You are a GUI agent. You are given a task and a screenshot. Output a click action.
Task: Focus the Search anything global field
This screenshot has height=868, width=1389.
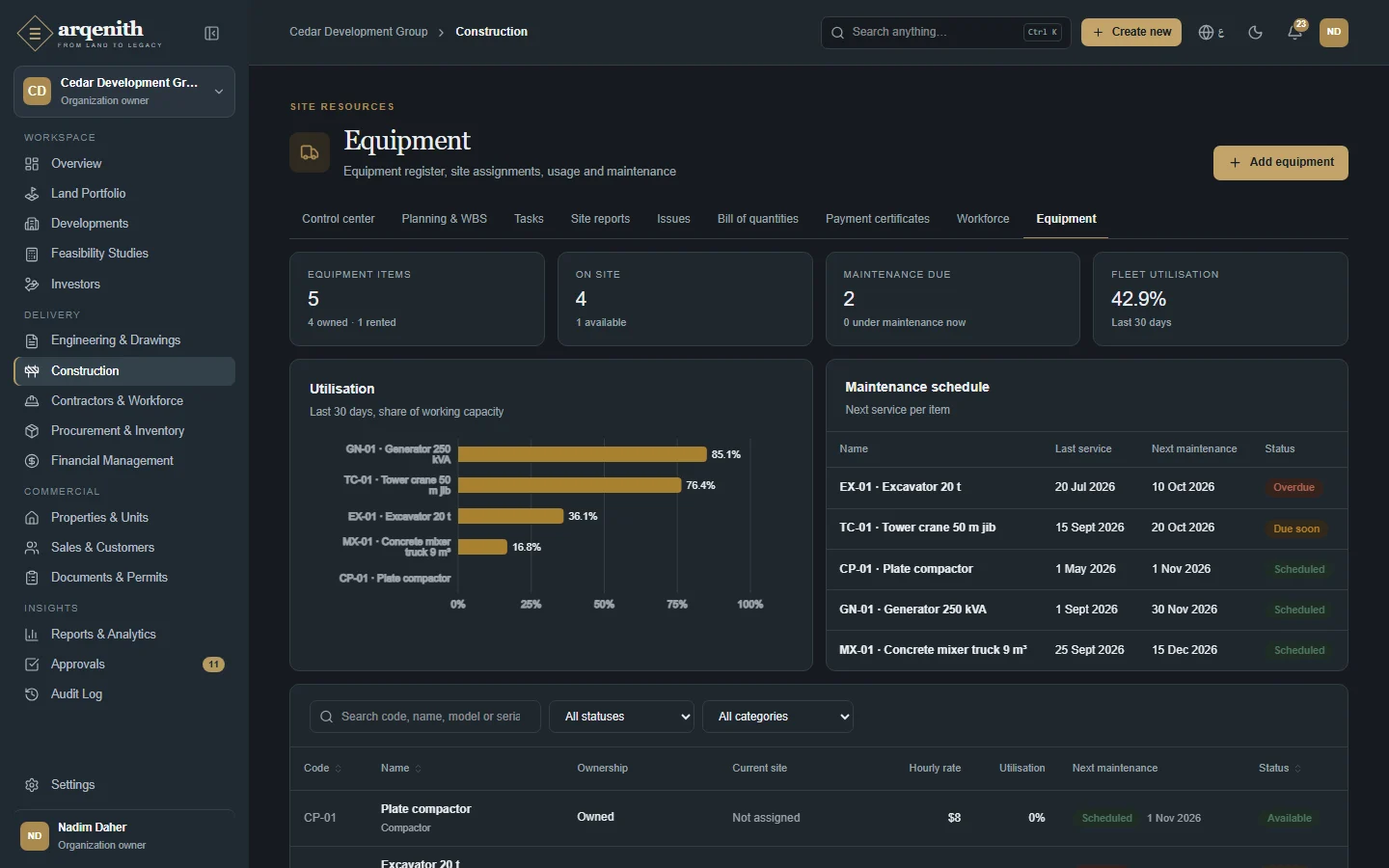coord(945,33)
